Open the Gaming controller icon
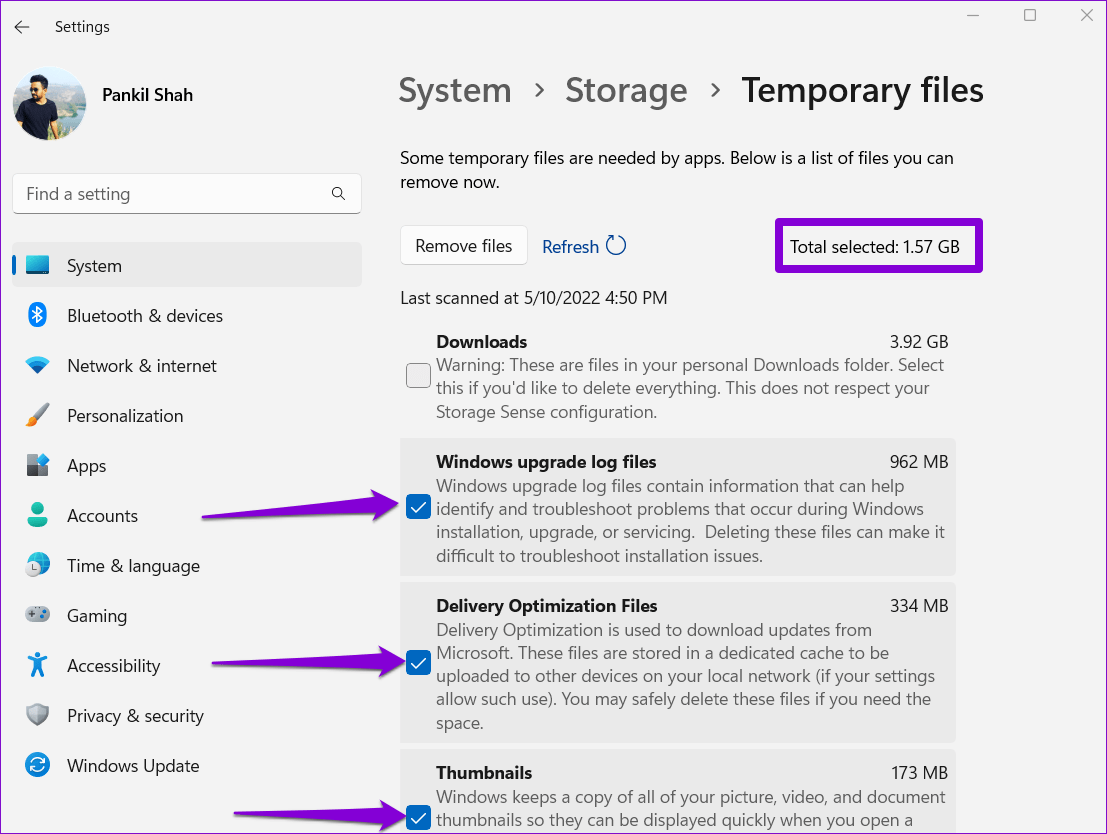 37,615
